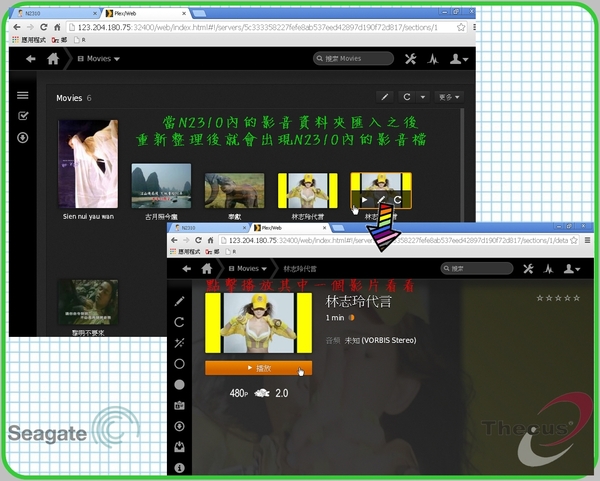Open activity pulse icon in front window
Screen dimensions: 600x481
(x=548, y=269)
